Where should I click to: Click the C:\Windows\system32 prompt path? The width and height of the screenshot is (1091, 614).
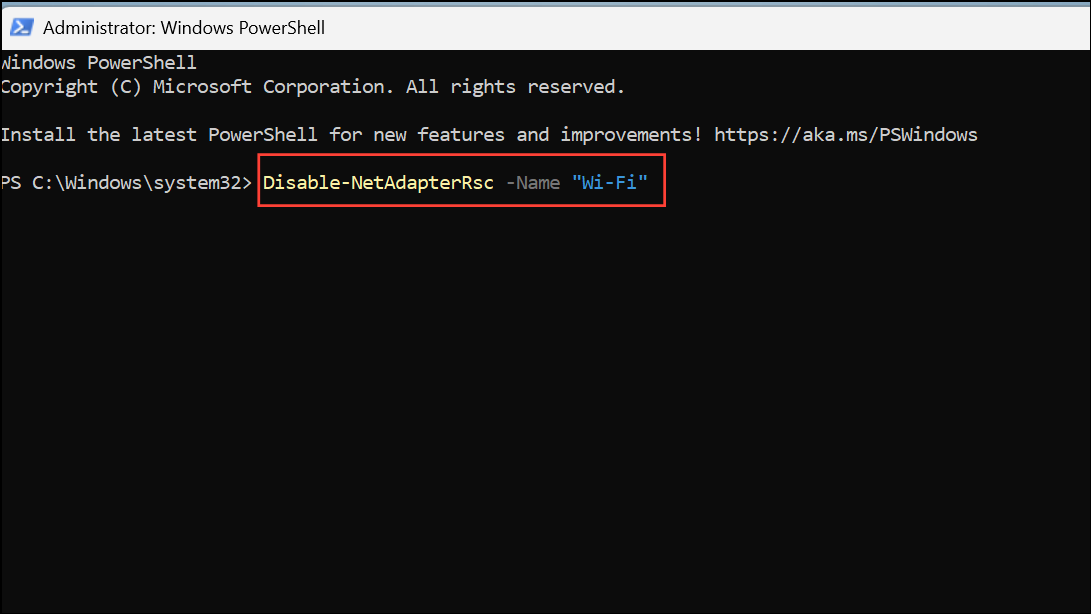click(x=136, y=183)
